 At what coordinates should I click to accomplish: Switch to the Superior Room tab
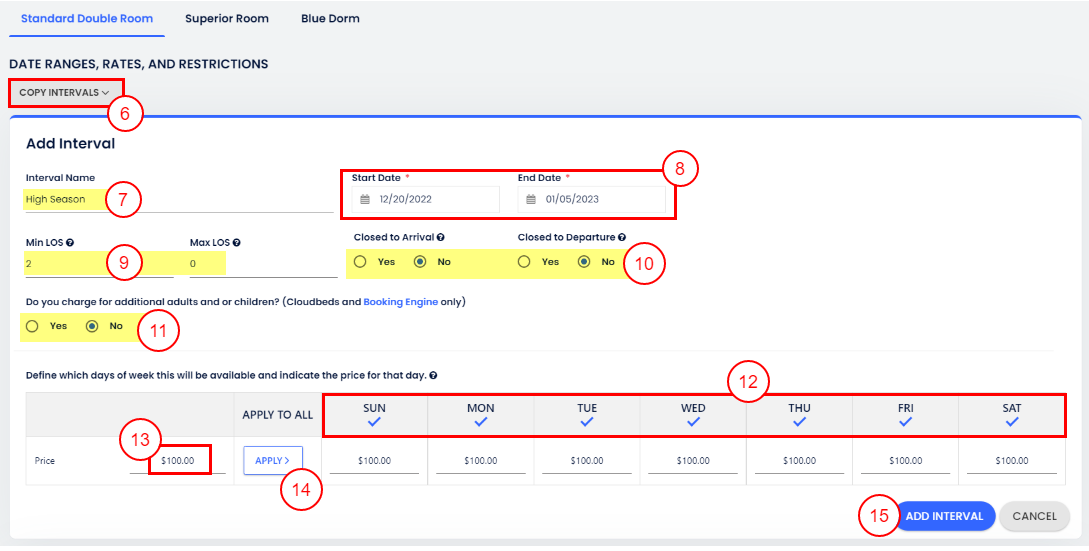coord(227,18)
